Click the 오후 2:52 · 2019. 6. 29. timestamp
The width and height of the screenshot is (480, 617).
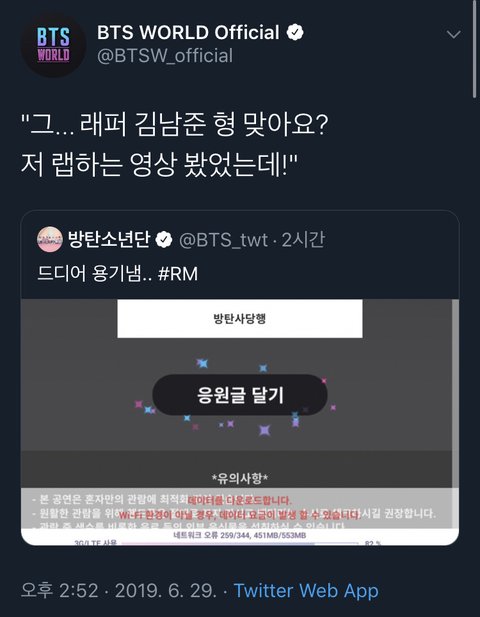pyautogui.click(x=118, y=591)
